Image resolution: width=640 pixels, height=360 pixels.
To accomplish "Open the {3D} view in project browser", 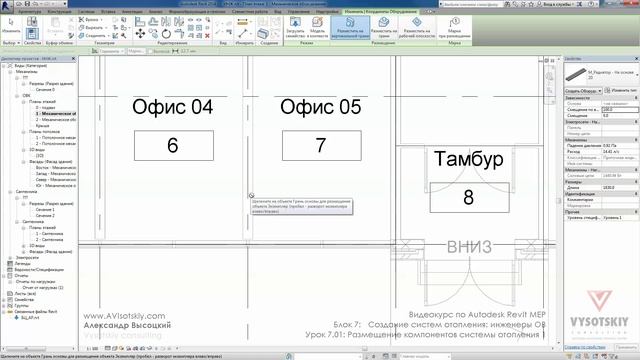I will 40,156.
